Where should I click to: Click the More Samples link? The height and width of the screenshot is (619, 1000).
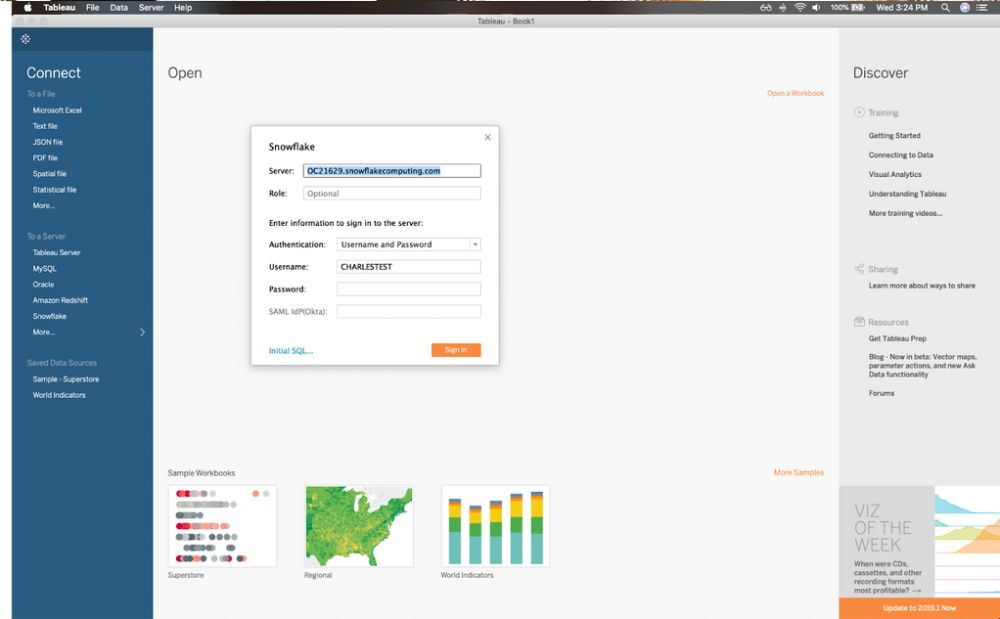point(798,472)
